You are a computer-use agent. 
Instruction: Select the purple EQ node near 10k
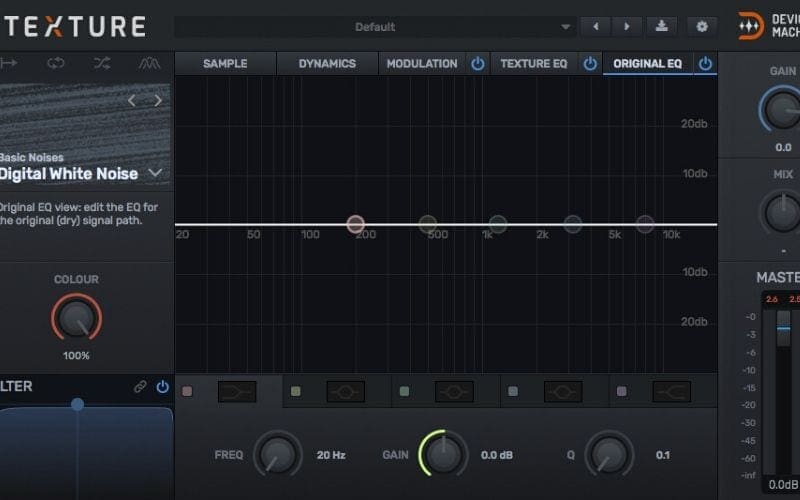[x=645, y=224]
